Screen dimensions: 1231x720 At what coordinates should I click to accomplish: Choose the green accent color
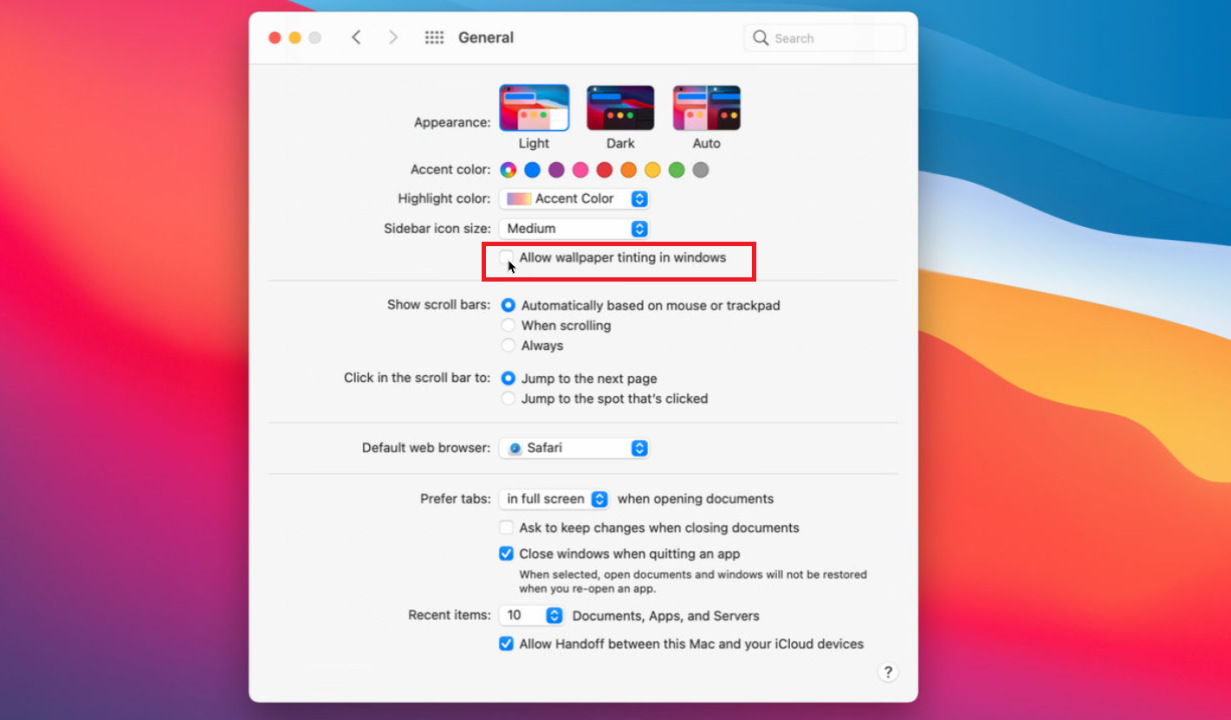point(677,170)
